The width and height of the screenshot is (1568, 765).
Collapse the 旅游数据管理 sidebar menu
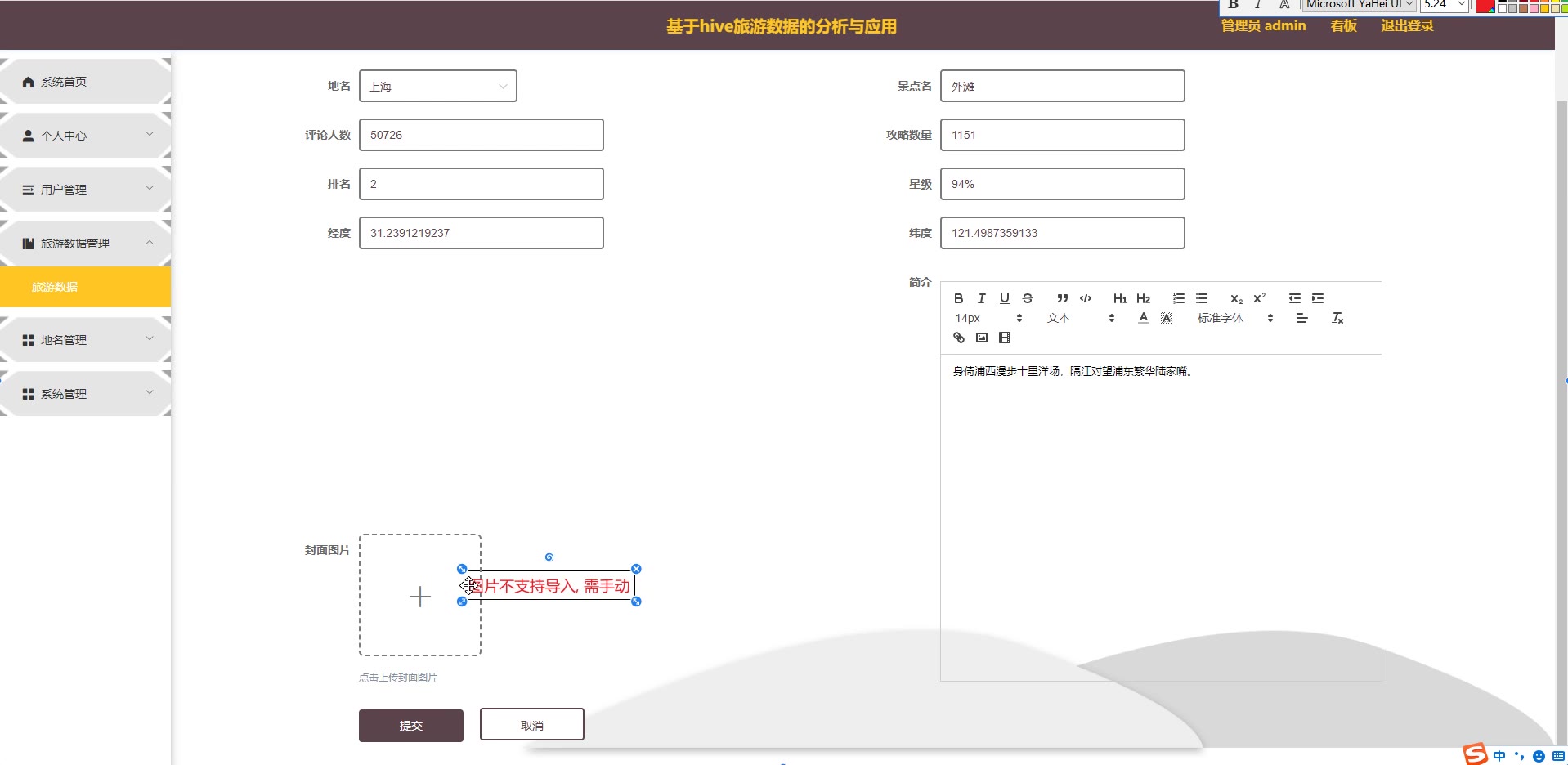pos(86,243)
